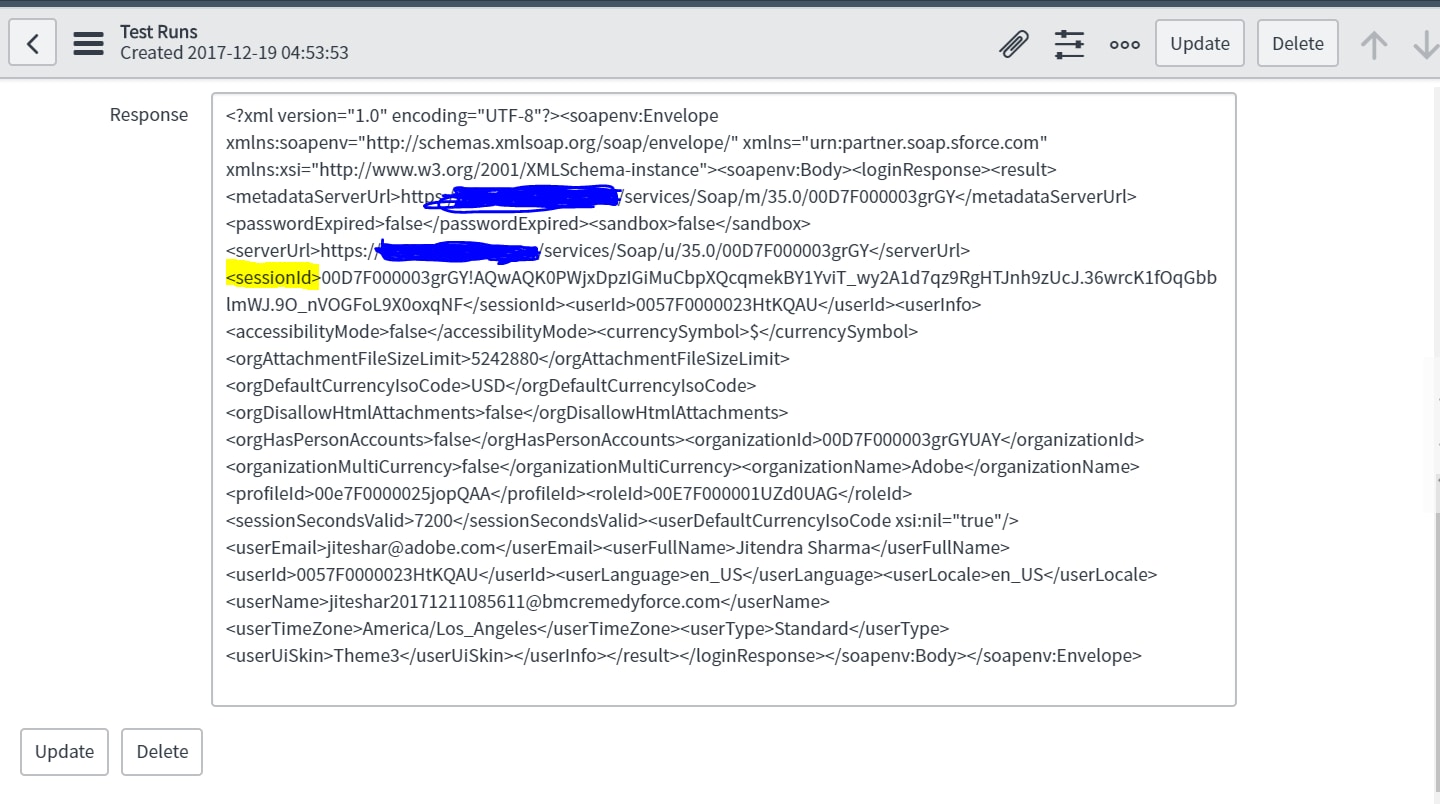Image resolution: width=1440 pixels, height=804 pixels.
Task: Click the user full name Jitendra Sharma
Action: coord(805,547)
